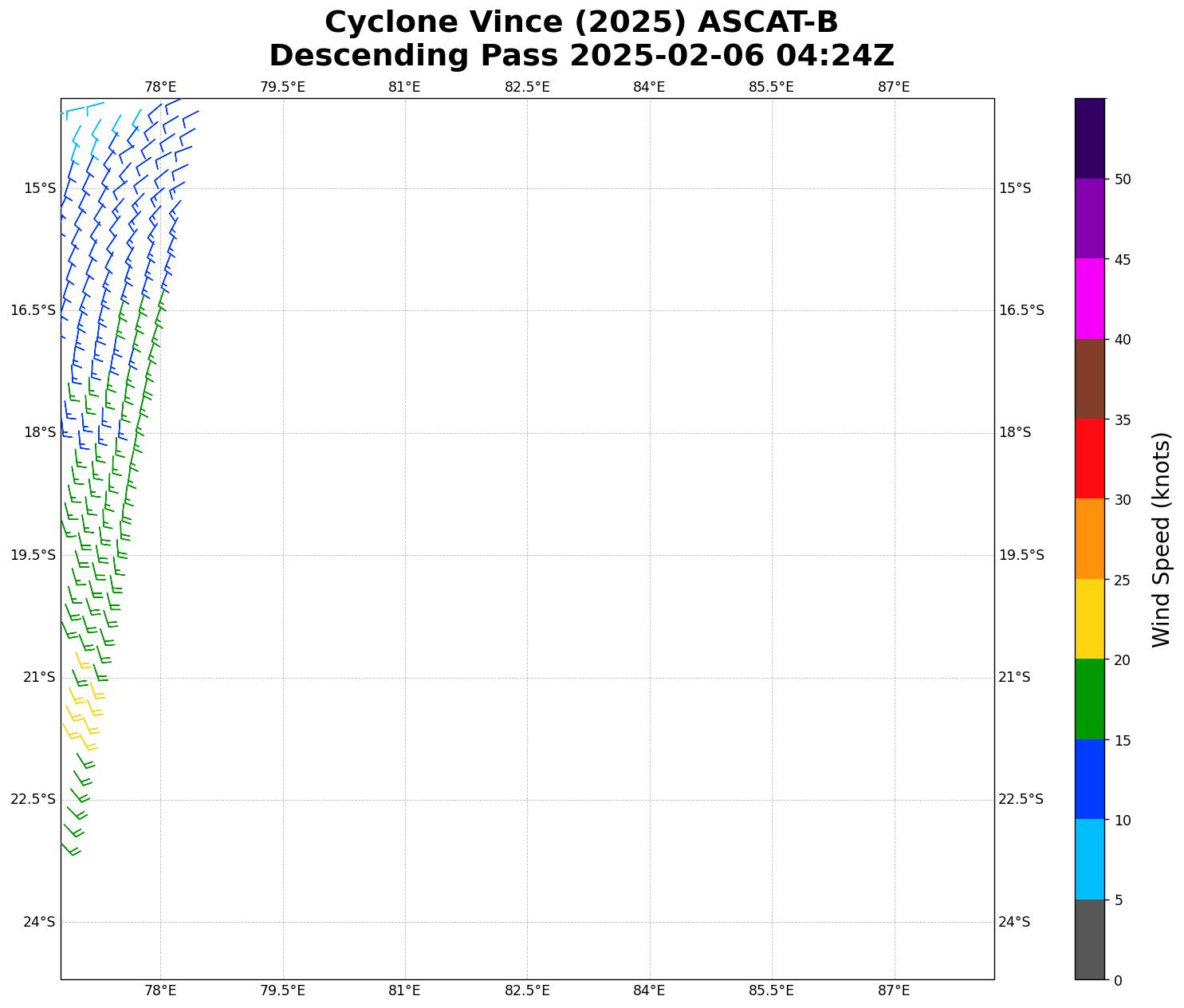Click where 84°E and 21°S gridlines intersect

(649, 677)
